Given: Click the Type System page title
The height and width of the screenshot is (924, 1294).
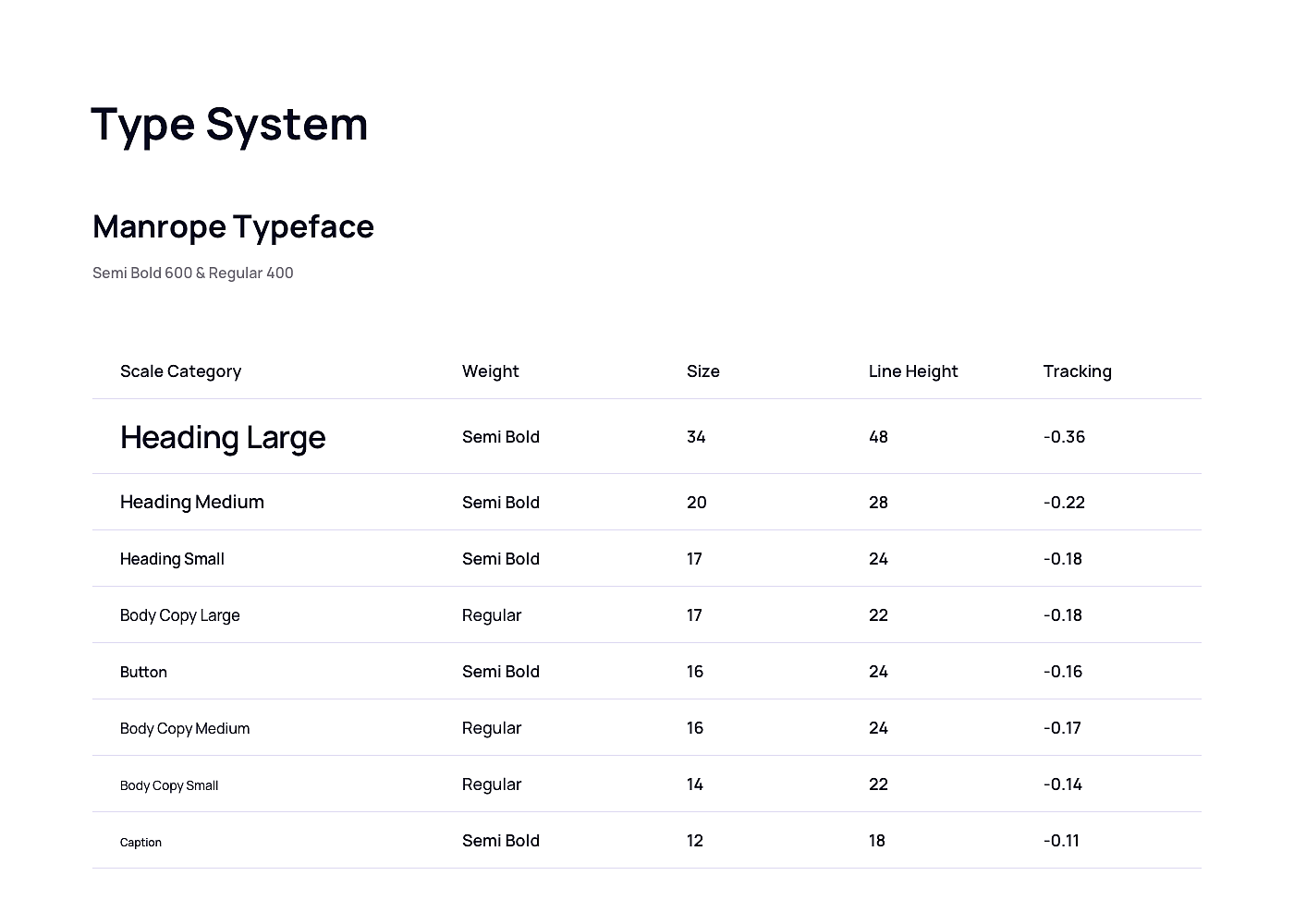Looking at the screenshot, I should tap(229, 125).
